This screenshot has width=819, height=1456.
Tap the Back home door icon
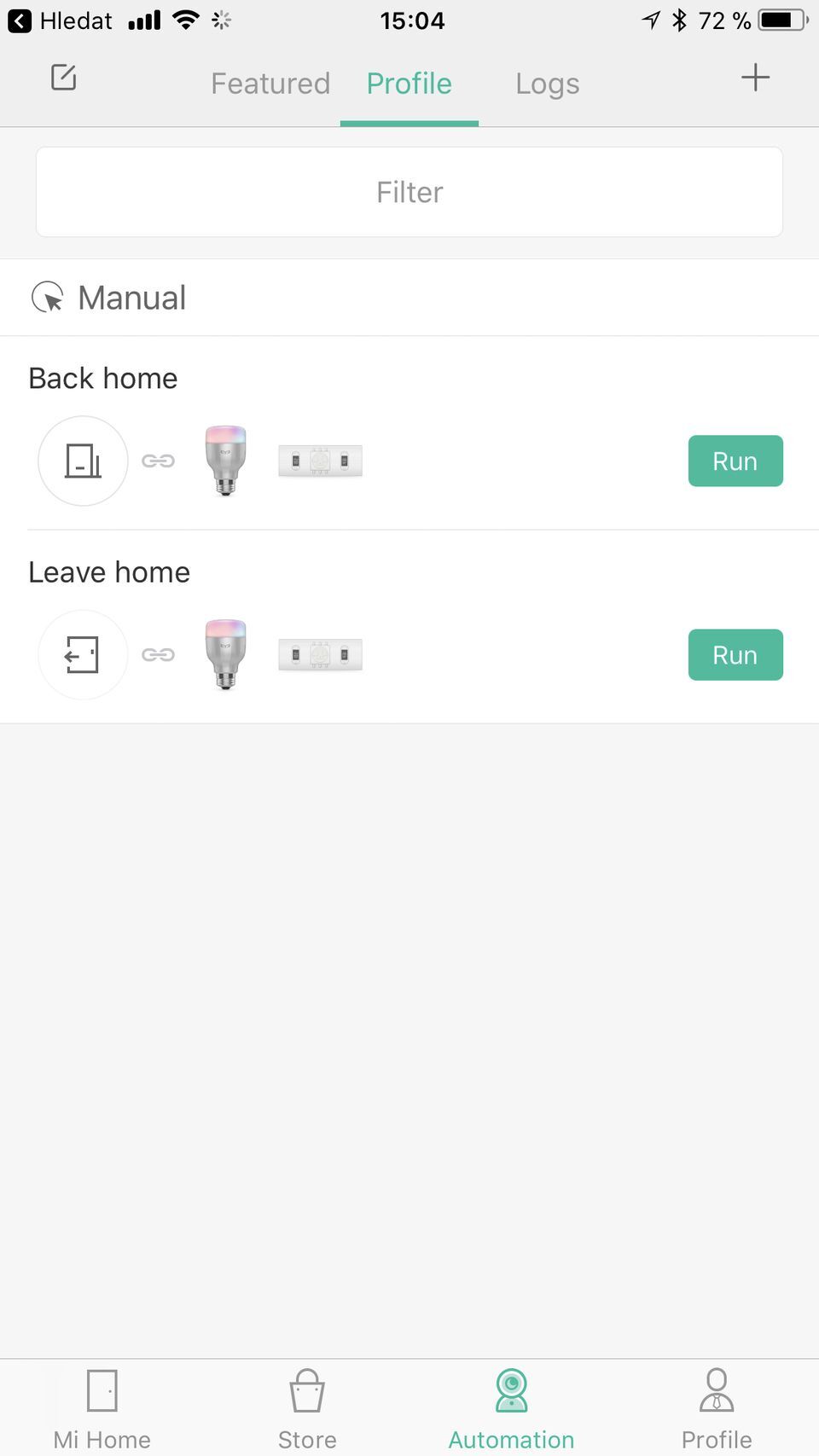click(83, 461)
